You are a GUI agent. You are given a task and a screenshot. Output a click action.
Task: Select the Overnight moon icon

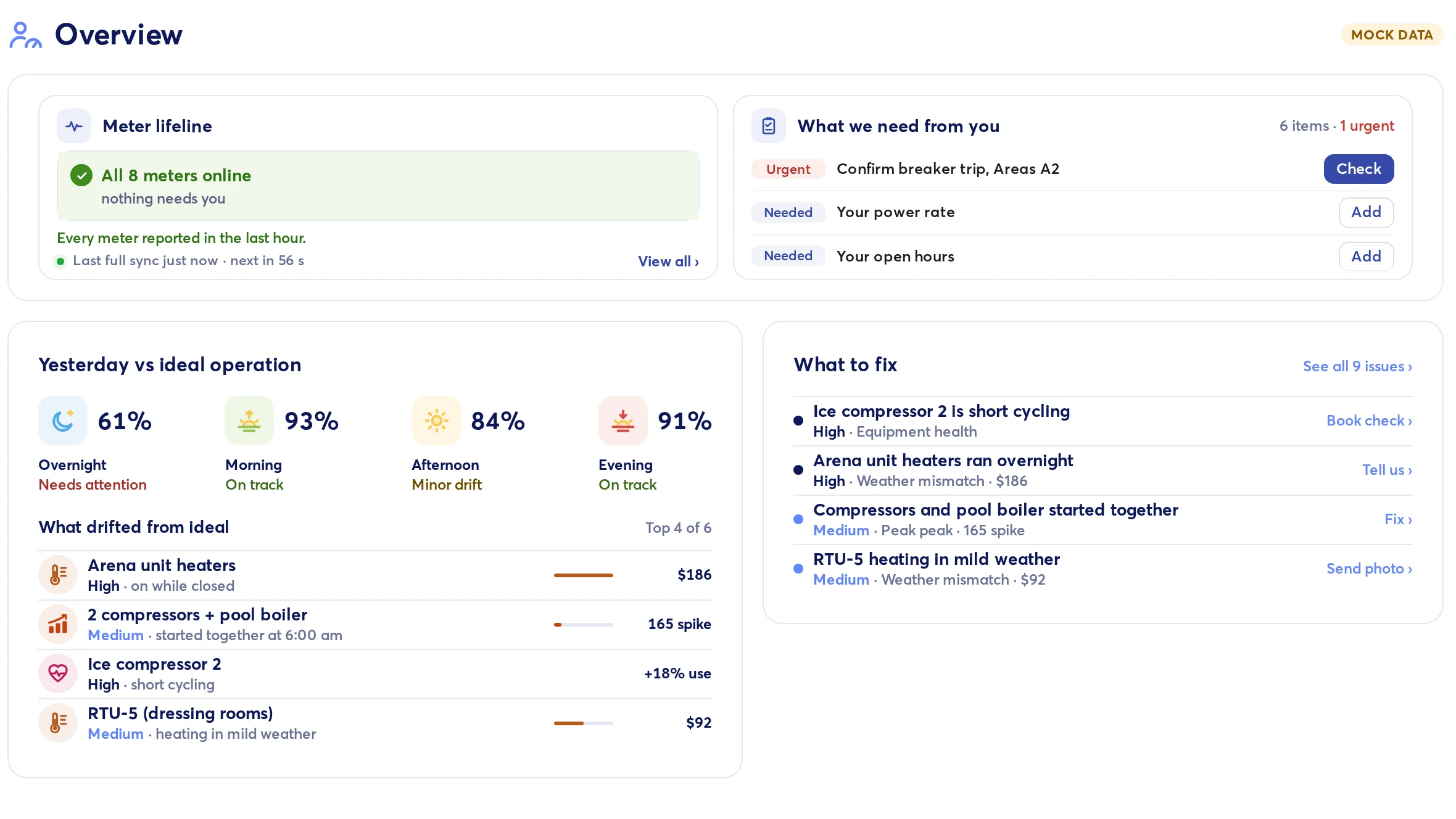point(63,421)
